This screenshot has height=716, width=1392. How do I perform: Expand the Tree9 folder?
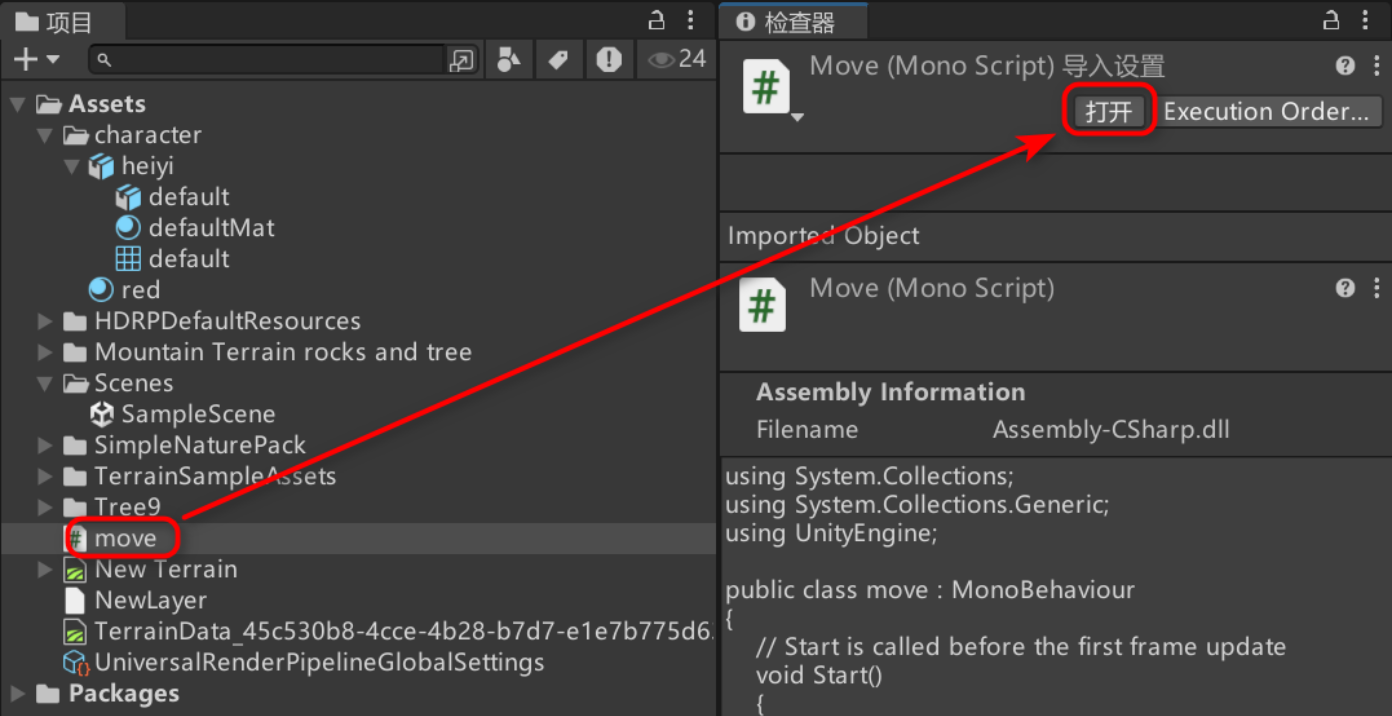point(44,508)
